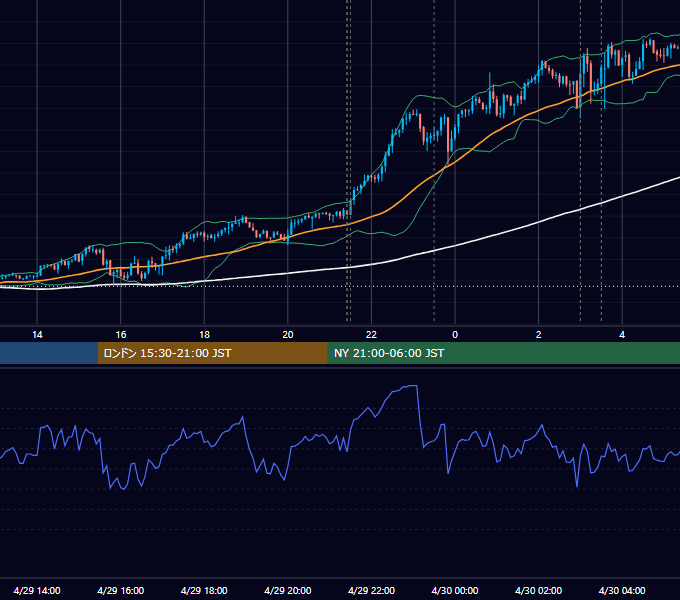Click the 4/30 04:00 date label
680x600 pixels.
tap(622, 590)
